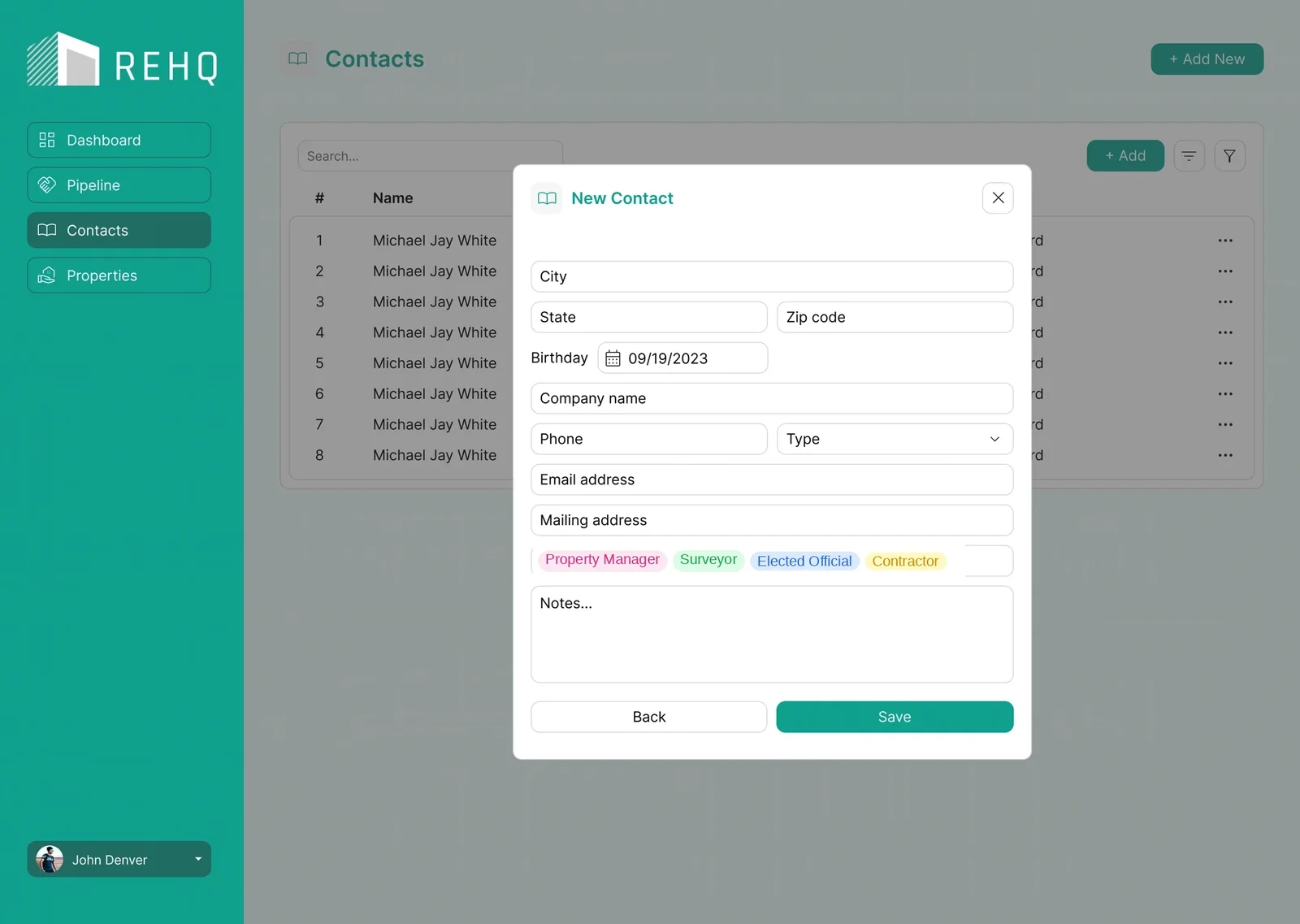
Task: Save the new contact
Action: click(895, 717)
